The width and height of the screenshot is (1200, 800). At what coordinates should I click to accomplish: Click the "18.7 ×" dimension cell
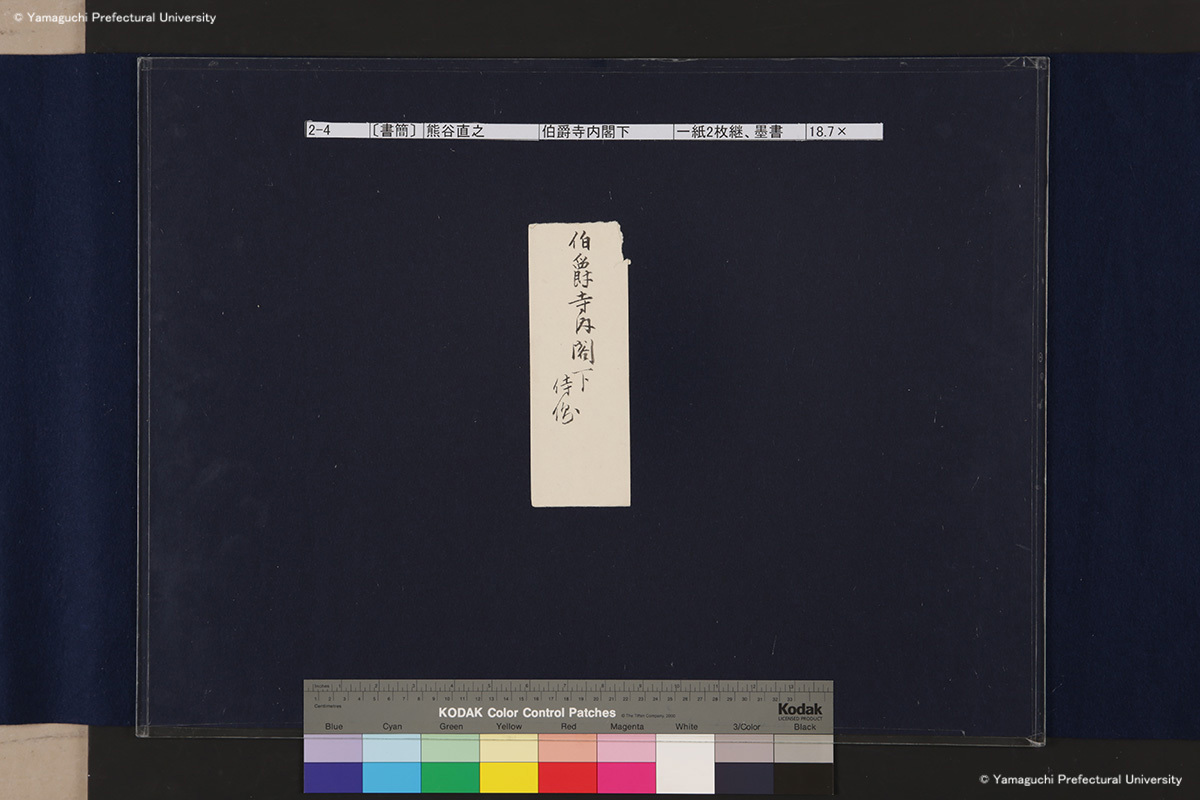pyautogui.click(x=844, y=131)
